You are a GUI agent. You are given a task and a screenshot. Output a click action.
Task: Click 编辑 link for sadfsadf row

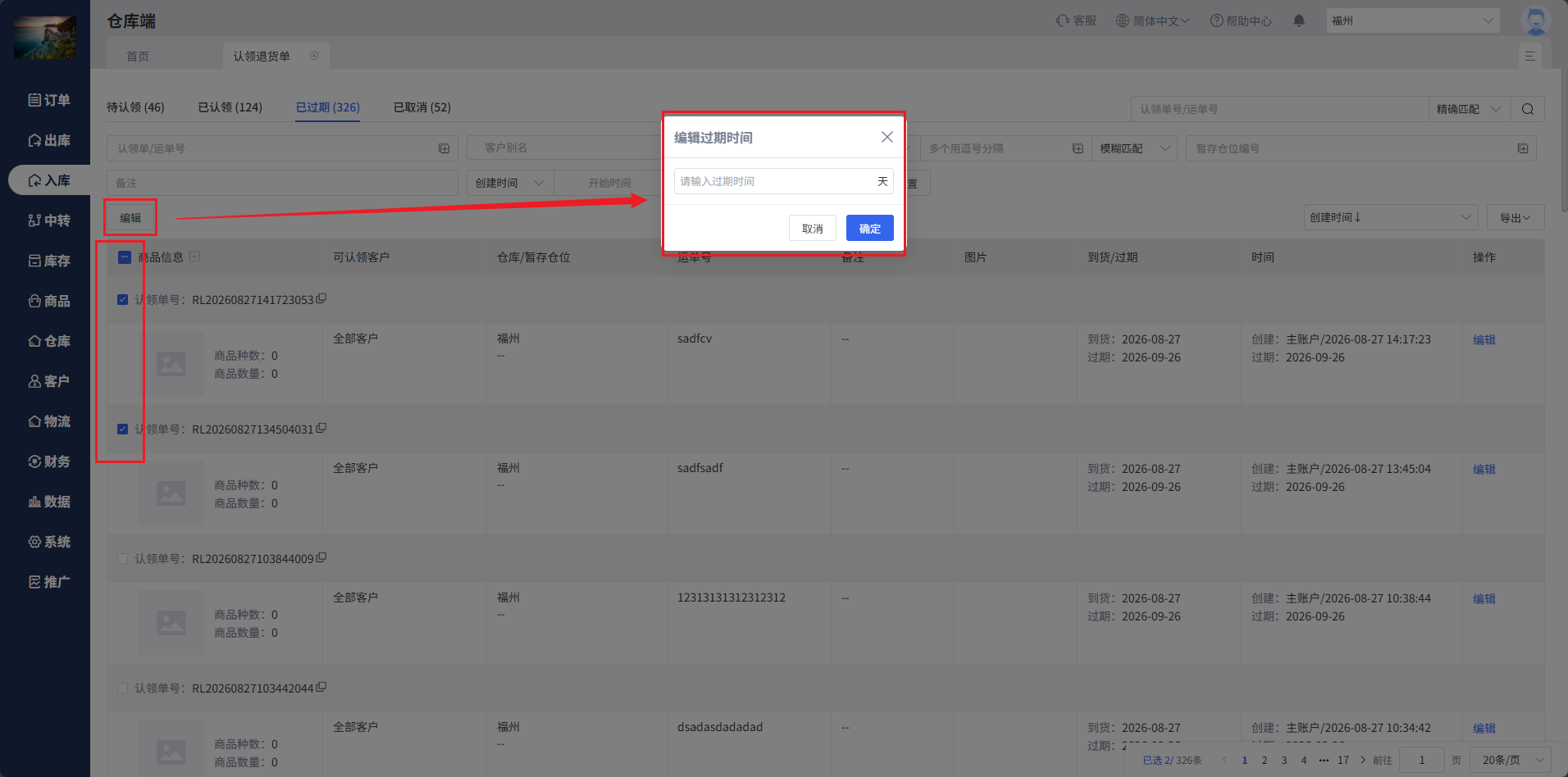tap(1484, 469)
